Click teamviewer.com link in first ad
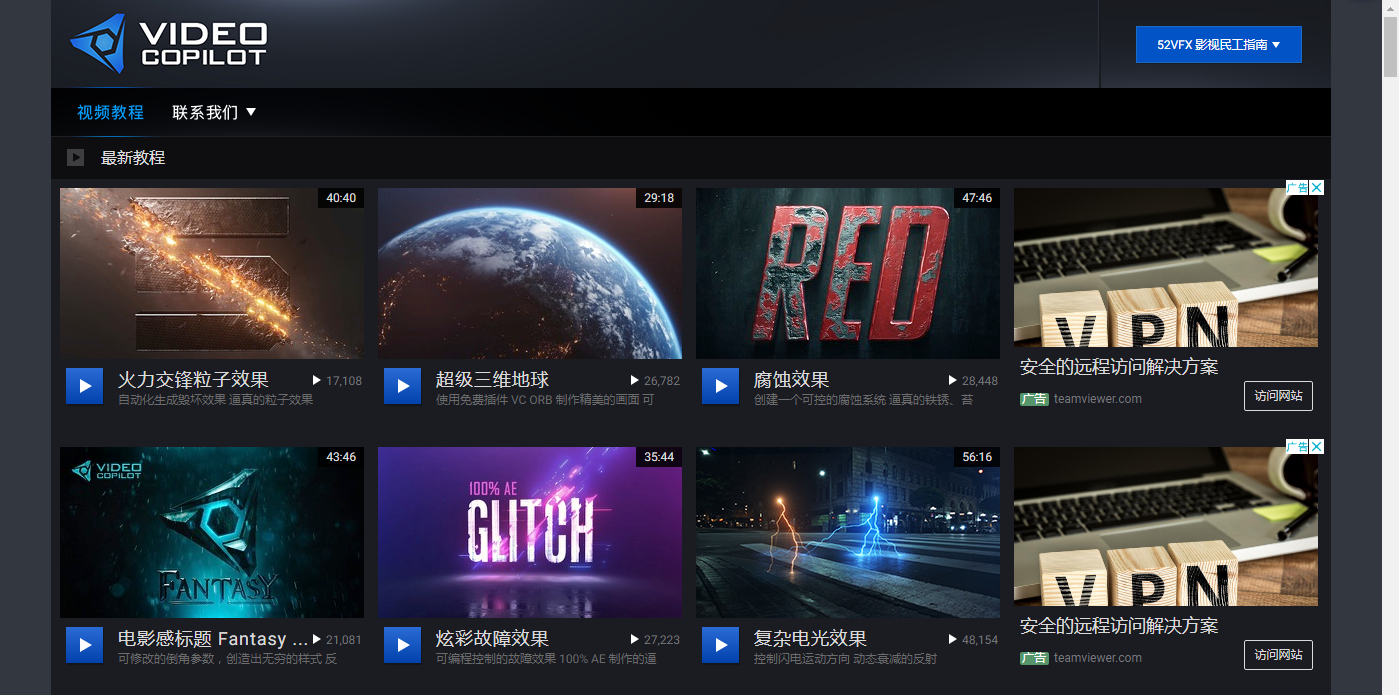 pyautogui.click(x=1097, y=399)
